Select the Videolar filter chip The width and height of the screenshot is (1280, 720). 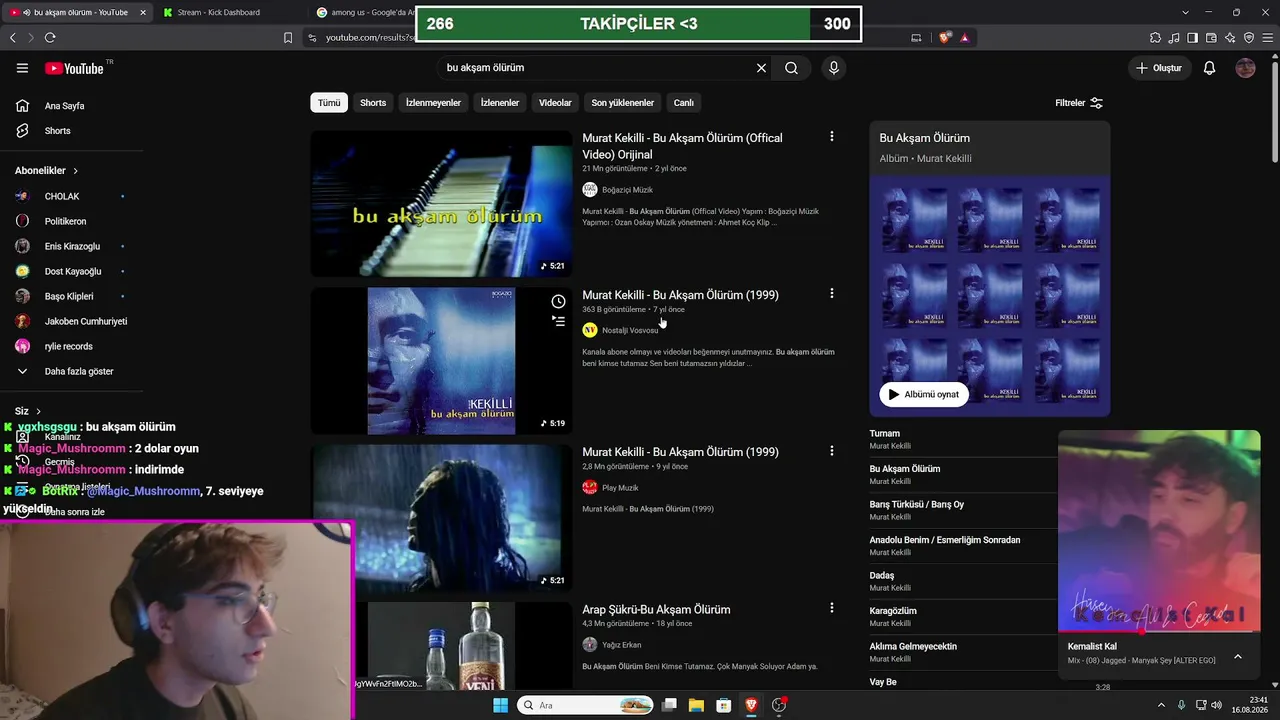(x=555, y=103)
